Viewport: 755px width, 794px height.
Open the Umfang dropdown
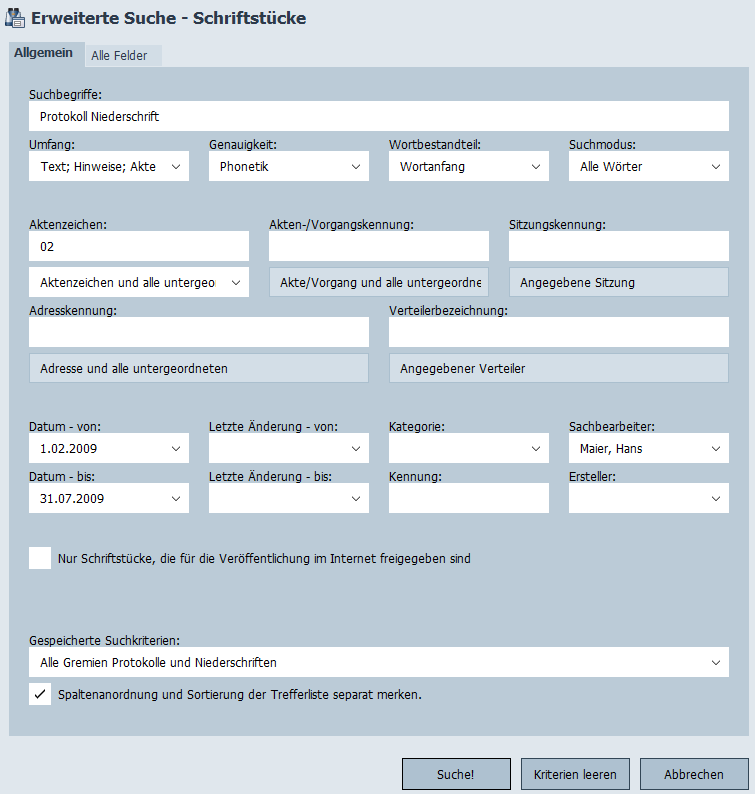[108, 167]
